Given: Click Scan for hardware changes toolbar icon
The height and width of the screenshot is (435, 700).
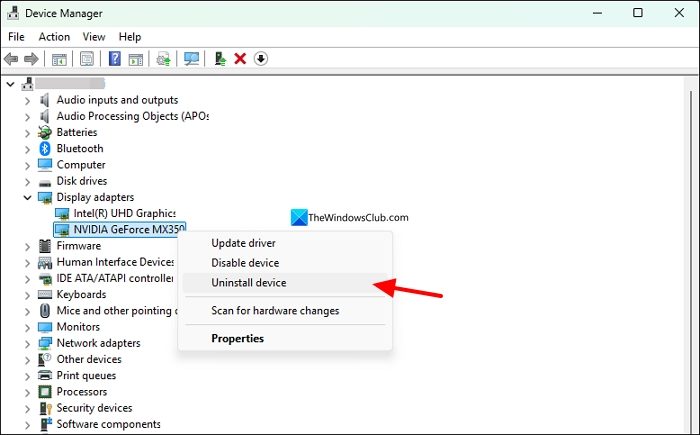Looking at the screenshot, I should tap(163, 59).
